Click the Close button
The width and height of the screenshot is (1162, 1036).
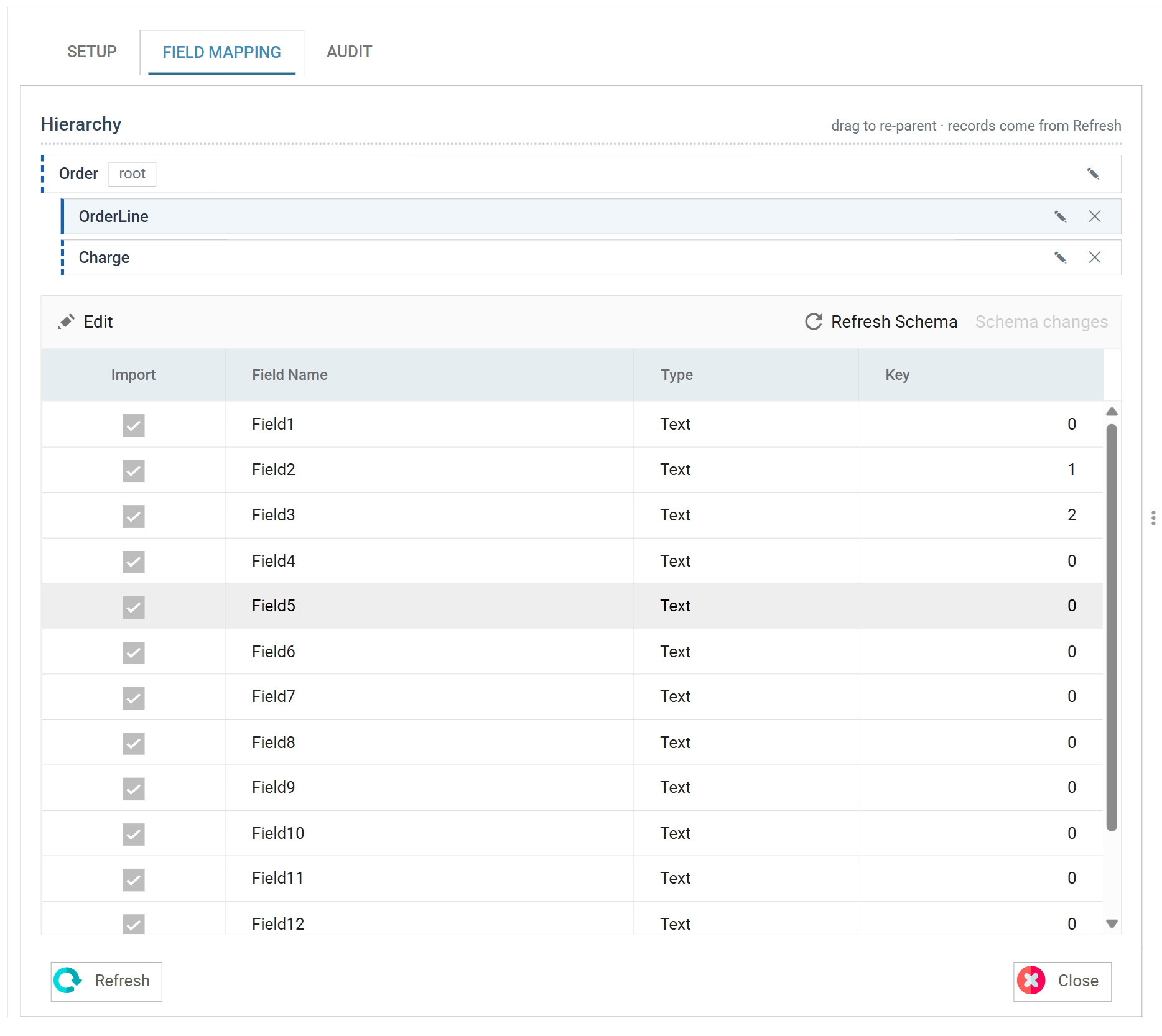tap(1062, 981)
